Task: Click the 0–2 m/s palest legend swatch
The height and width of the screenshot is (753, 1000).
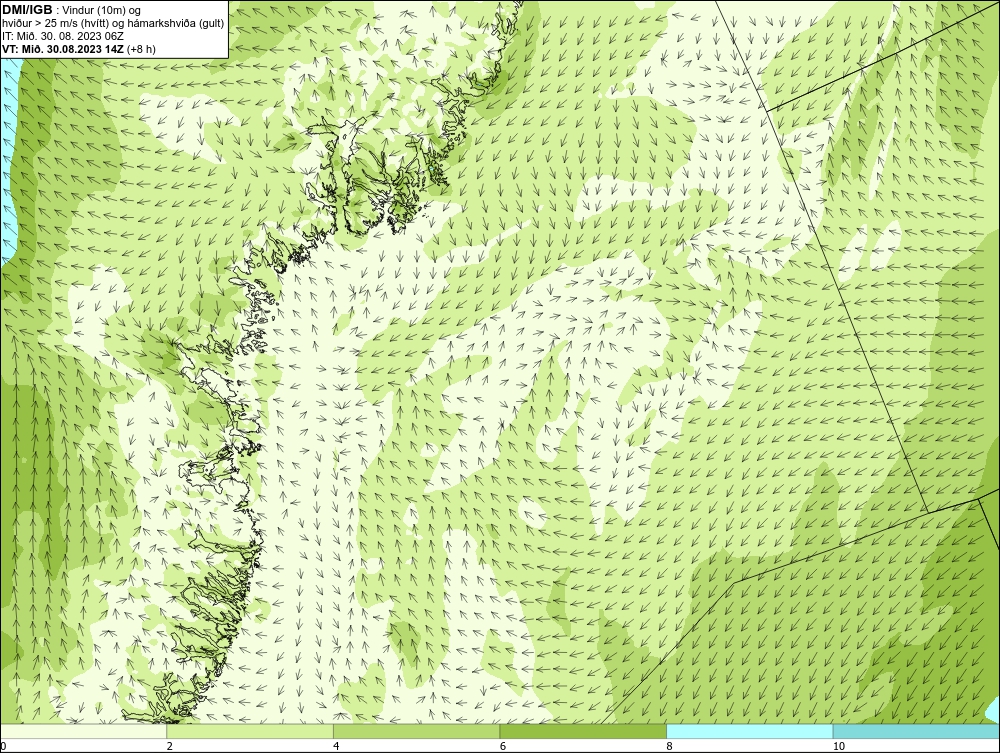Action: [84, 731]
